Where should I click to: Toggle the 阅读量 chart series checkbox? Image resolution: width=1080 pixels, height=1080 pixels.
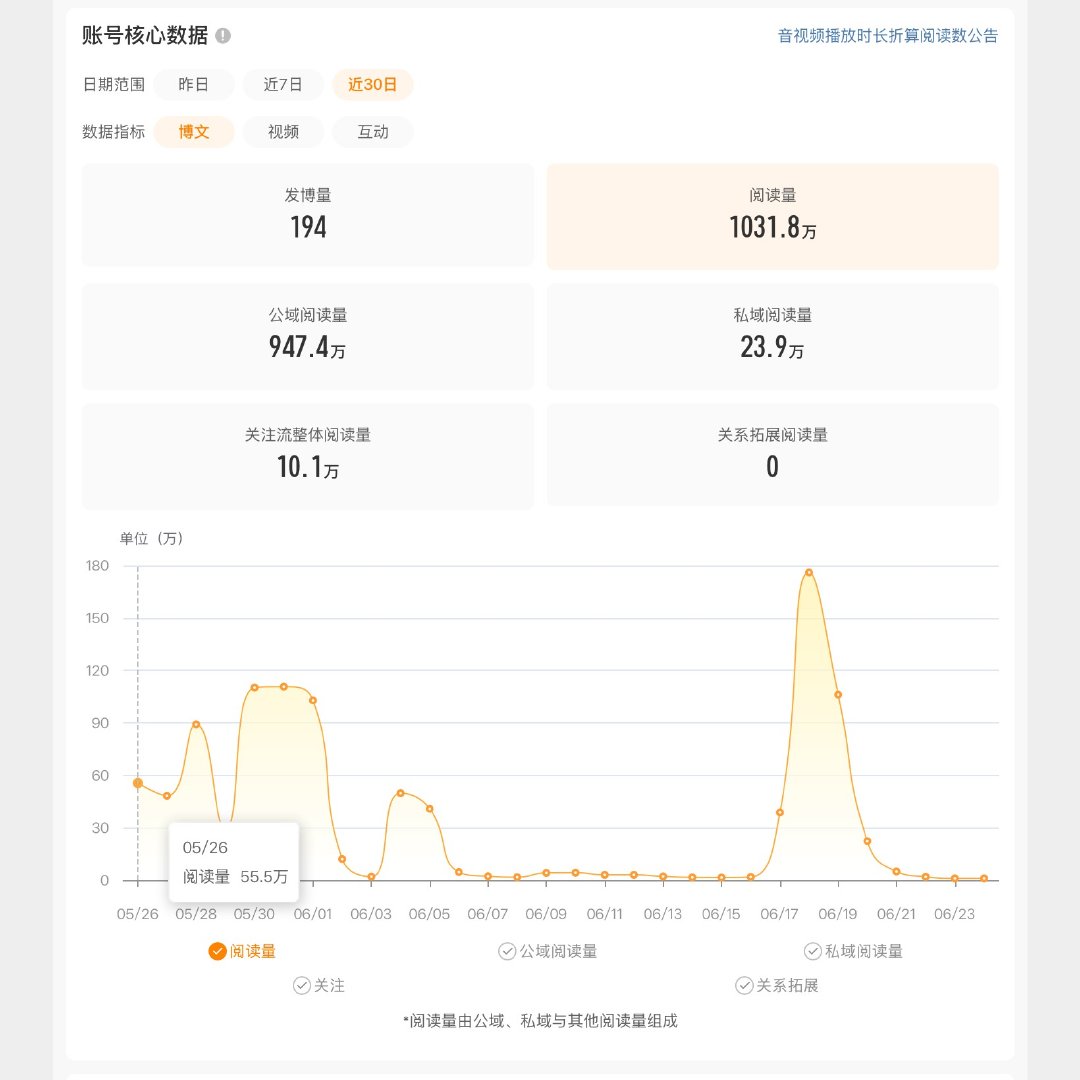(x=218, y=951)
